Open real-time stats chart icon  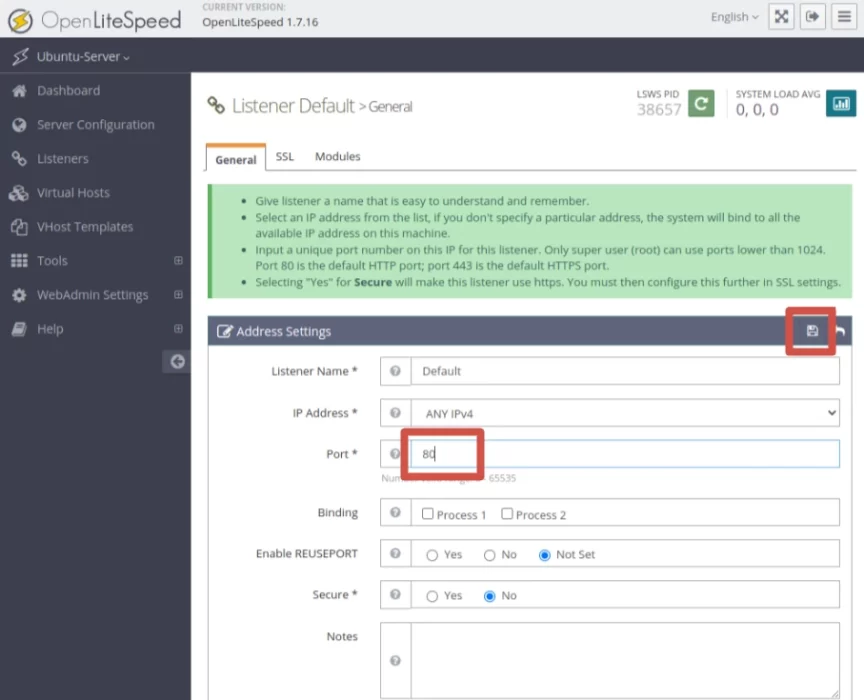pyautogui.click(x=841, y=103)
